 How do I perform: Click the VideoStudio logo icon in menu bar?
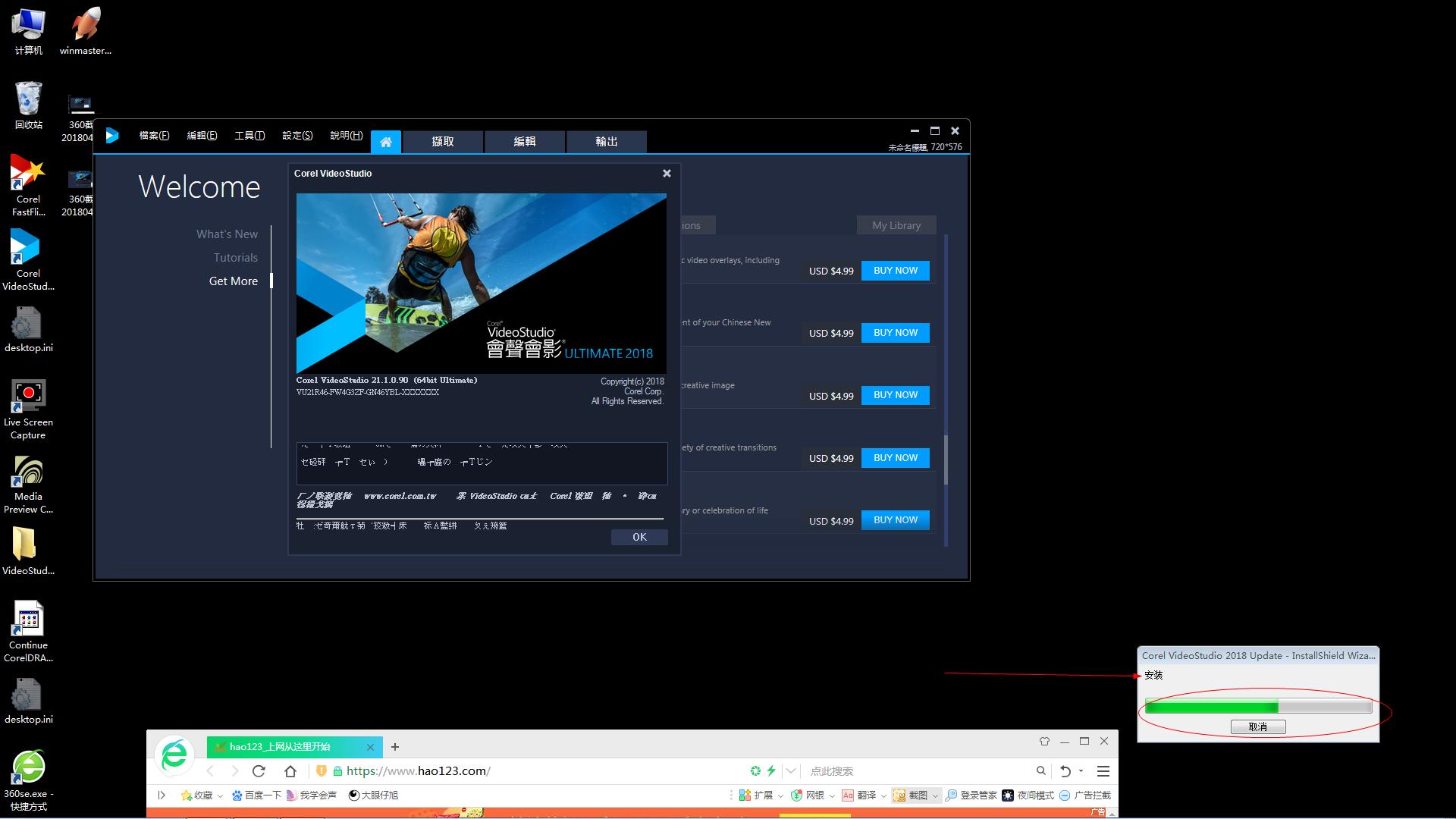[x=112, y=136]
